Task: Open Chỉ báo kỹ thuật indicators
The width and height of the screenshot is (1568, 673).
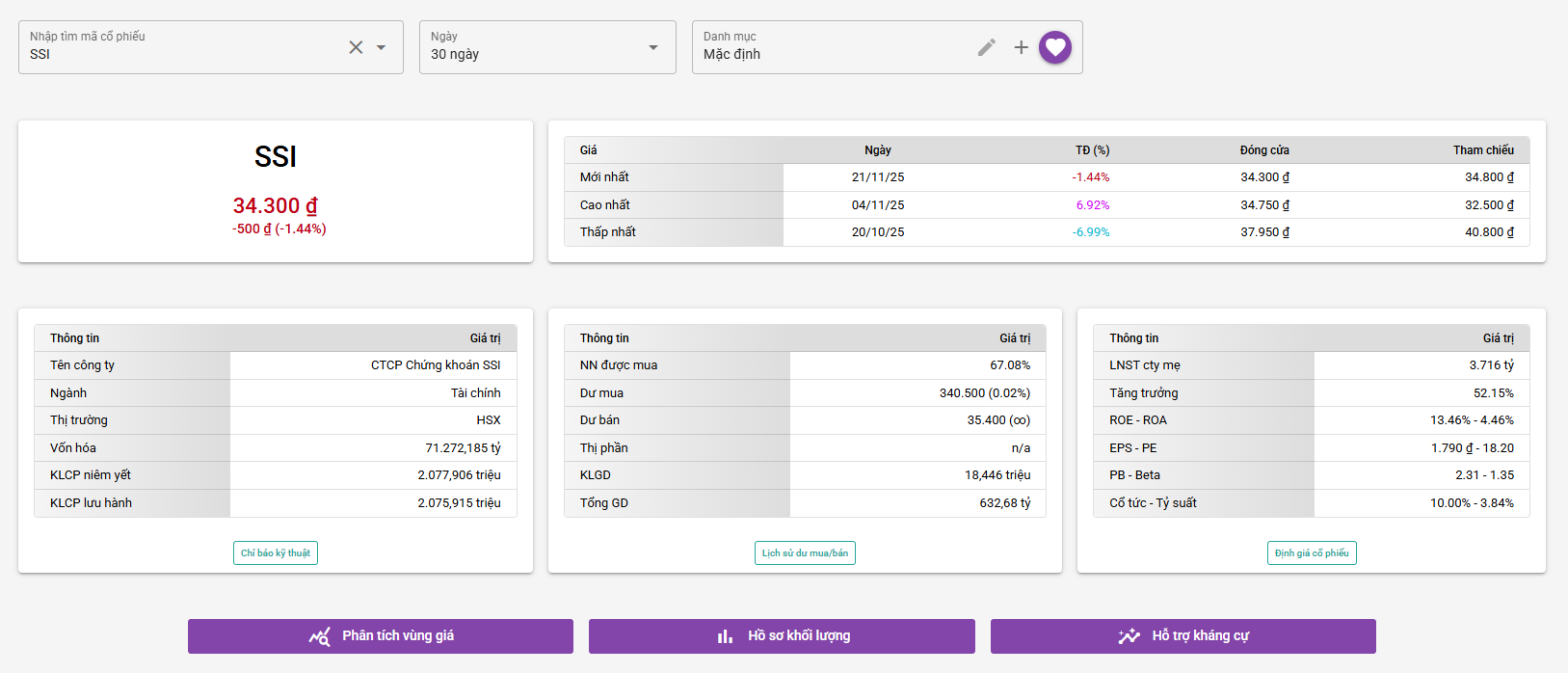Action: tap(276, 553)
